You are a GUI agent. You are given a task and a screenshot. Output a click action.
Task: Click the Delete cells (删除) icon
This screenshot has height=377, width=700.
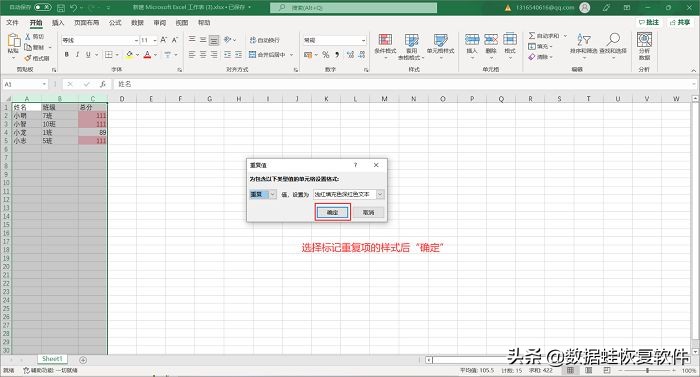coord(491,40)
